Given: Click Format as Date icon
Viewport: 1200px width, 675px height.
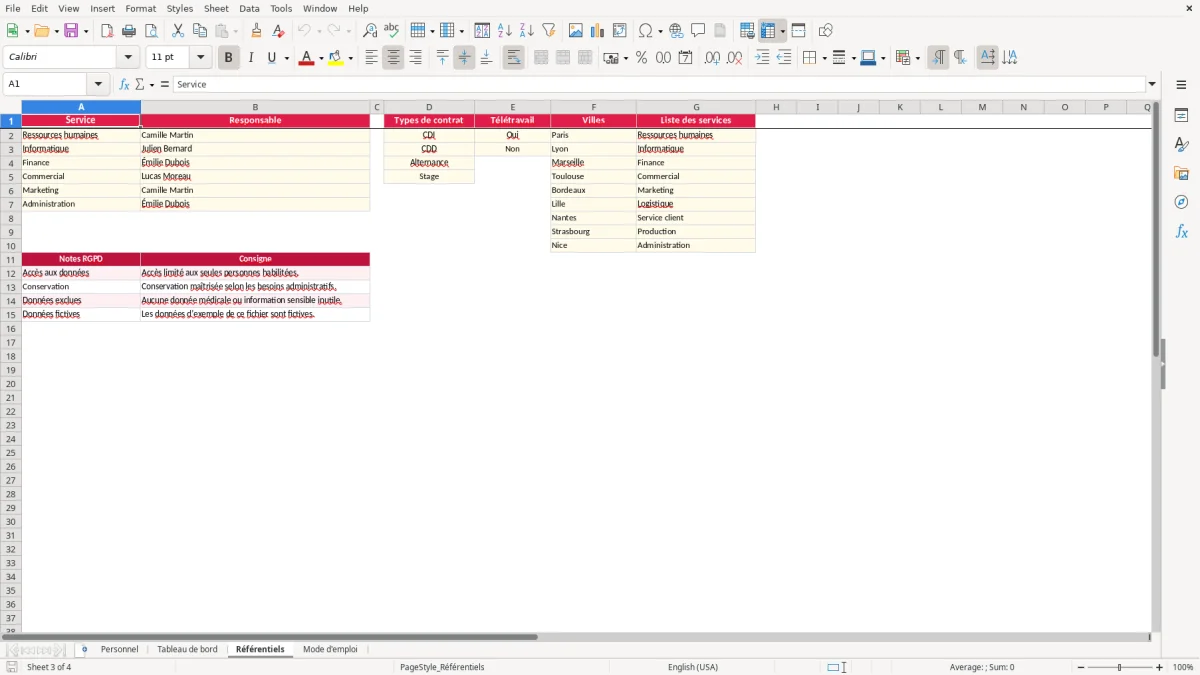Looking at the screenshot, I should [685, 58].
